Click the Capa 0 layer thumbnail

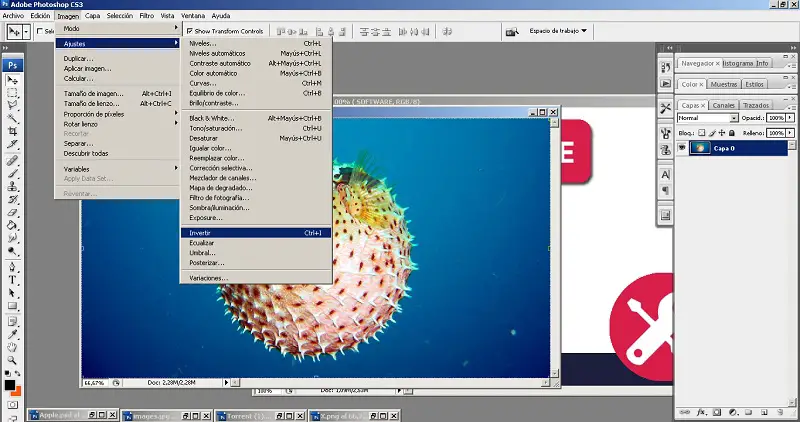click(701, 148)
